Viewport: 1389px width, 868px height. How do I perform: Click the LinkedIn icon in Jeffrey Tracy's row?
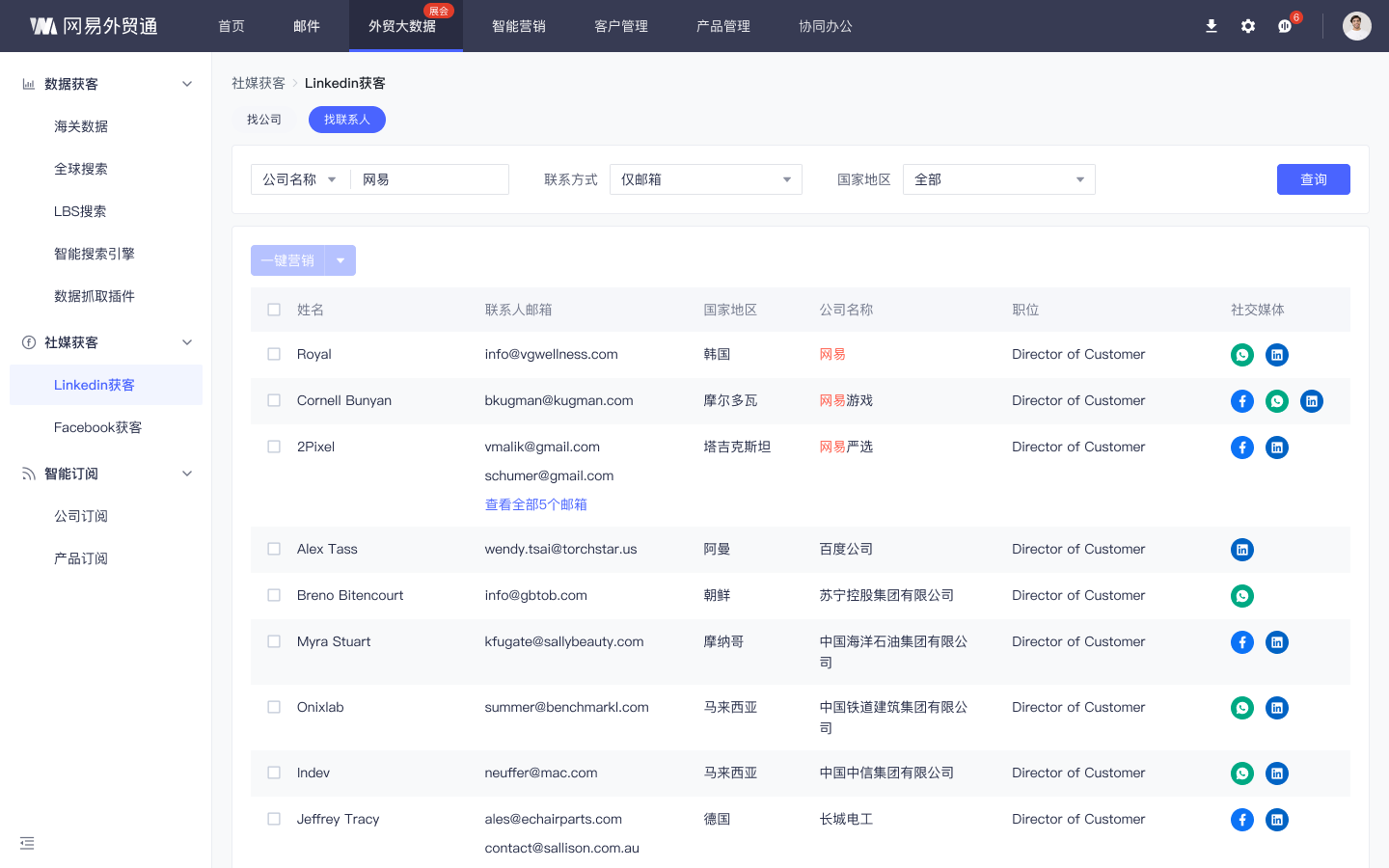pos(1277,820)
